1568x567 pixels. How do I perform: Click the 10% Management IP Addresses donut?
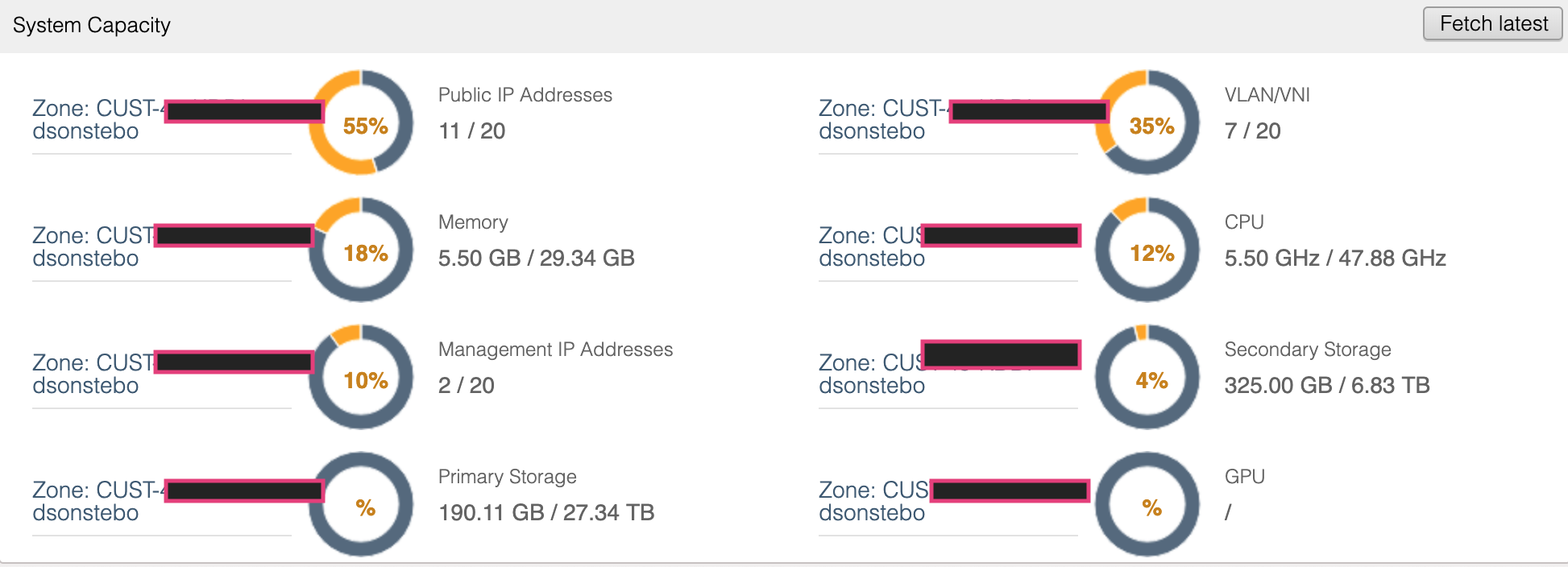click(x=362, y=377)
